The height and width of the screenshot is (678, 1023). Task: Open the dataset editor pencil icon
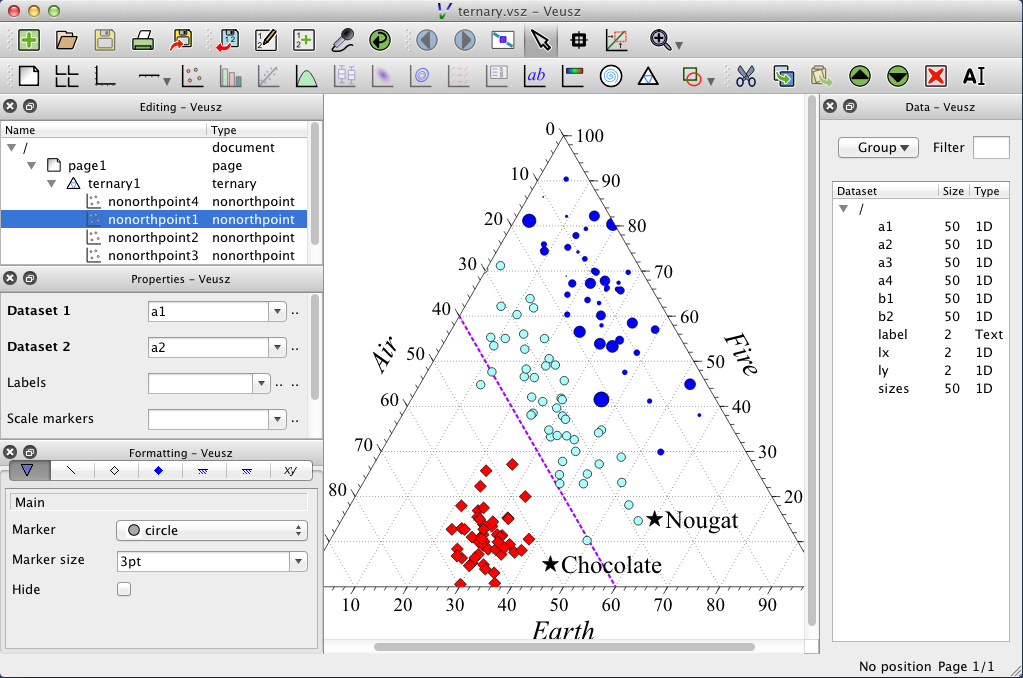(266, 40)
